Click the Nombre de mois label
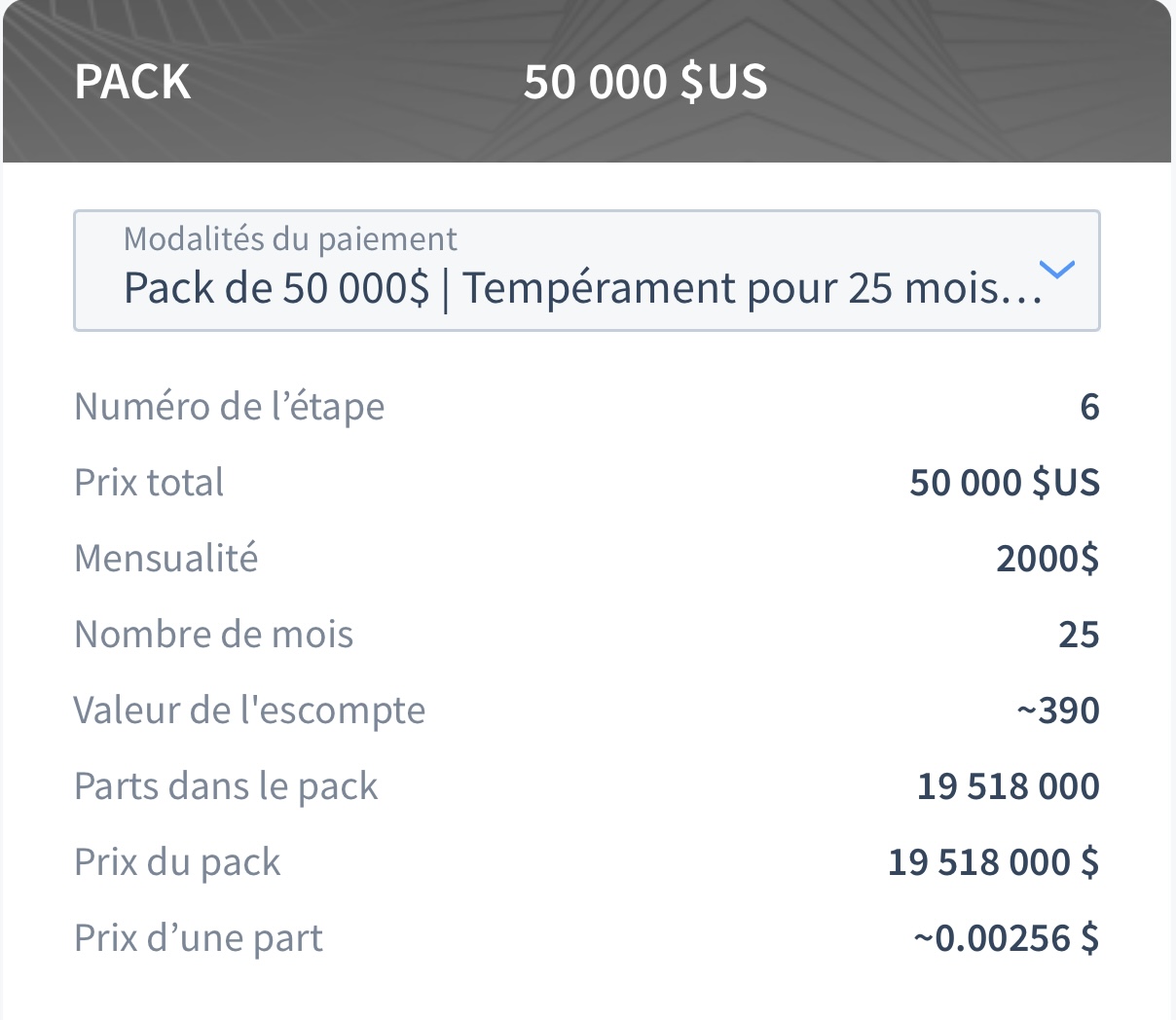Image resolution: width=1176 pixels, height=1020 pixels. click(214, 635)
